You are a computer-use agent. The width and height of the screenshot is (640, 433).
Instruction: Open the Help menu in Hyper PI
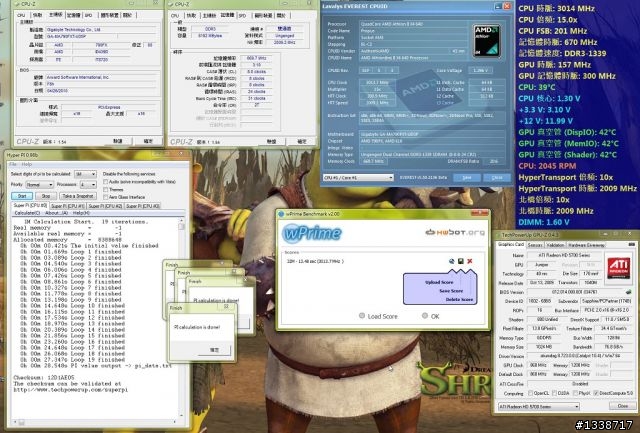(27, 164)
